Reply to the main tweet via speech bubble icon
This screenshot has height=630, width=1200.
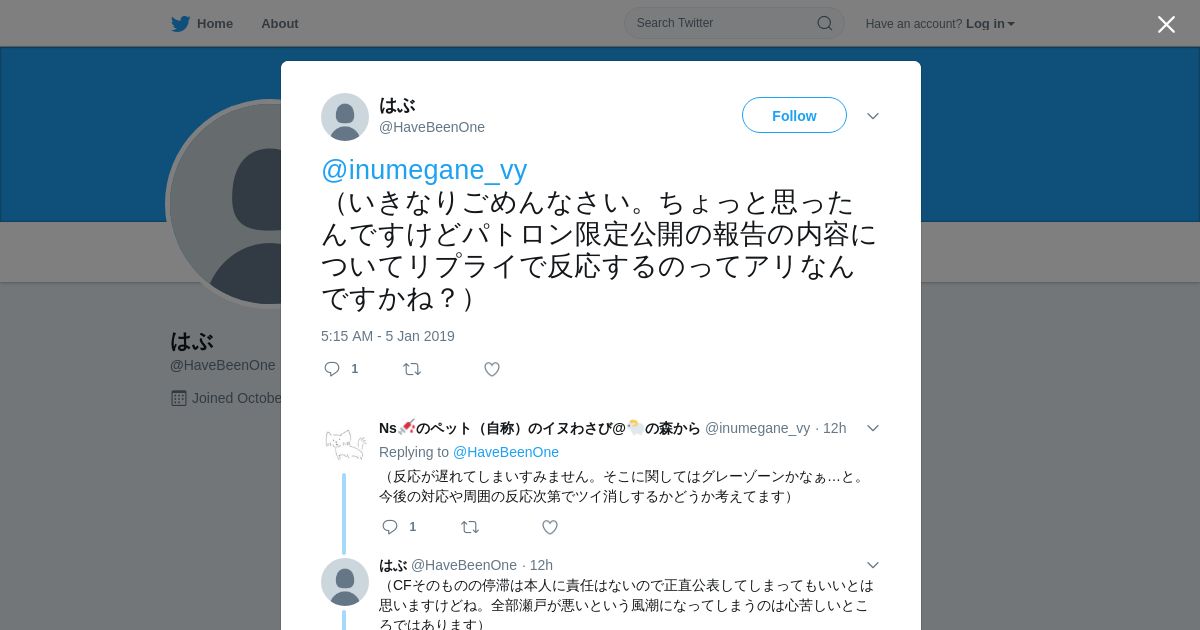pyautogui.click(x=332, y=369)
